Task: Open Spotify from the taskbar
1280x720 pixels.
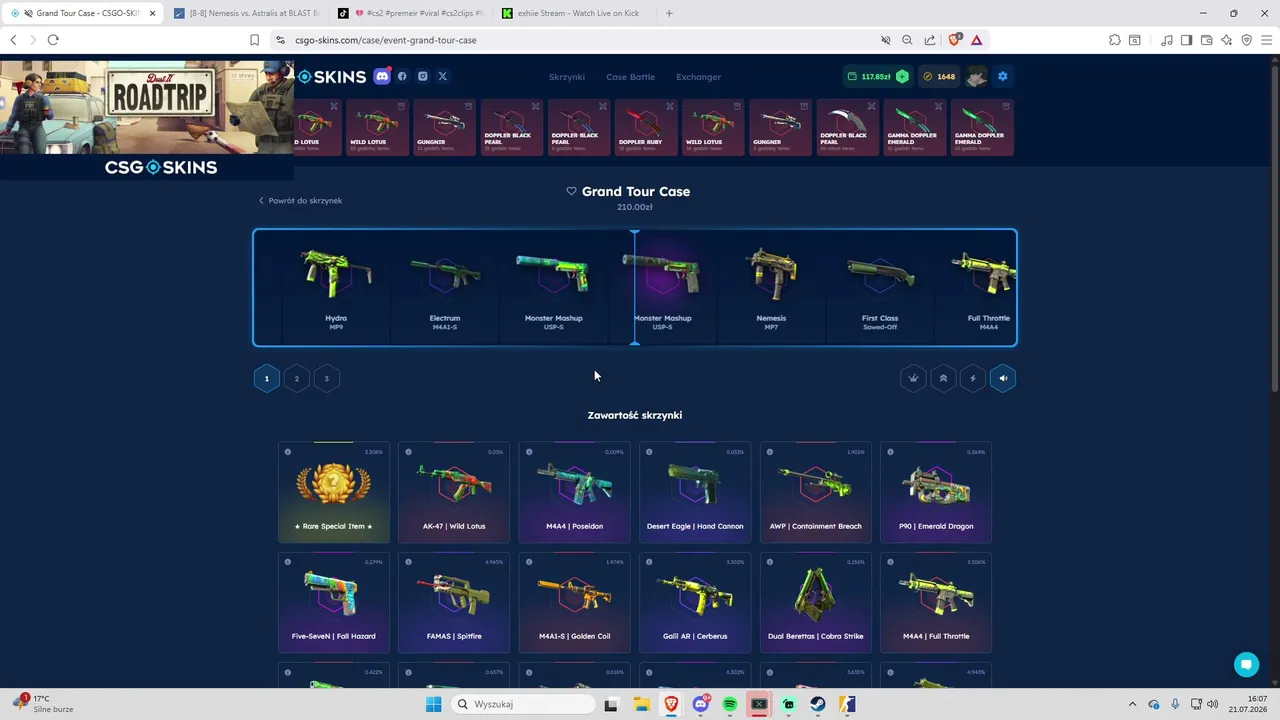Action: point(730,704)
